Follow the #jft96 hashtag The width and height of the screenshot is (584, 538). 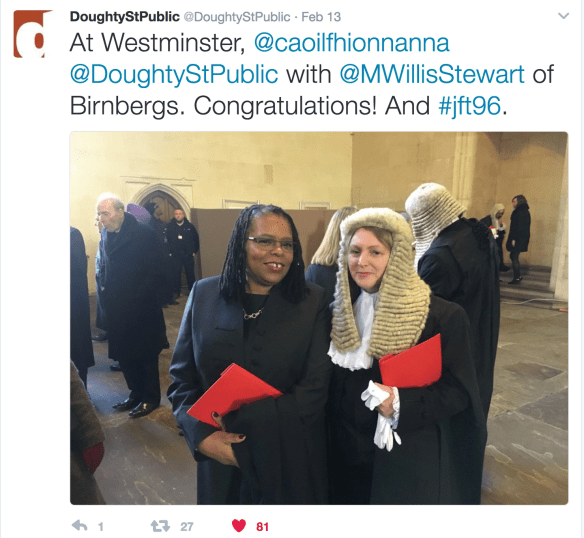point(470,106)
